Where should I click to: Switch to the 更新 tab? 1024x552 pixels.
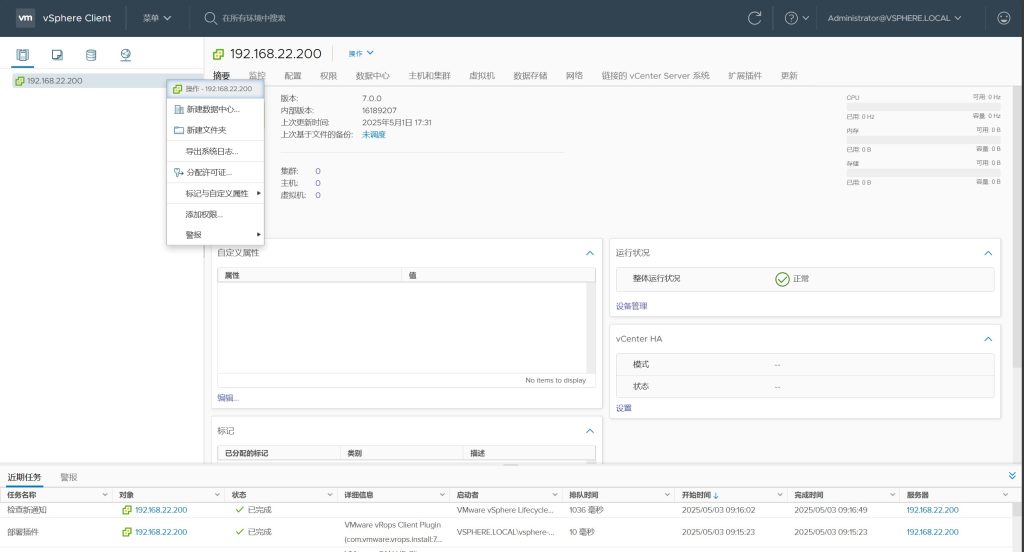pyautogui.click(x=789, y=76)
